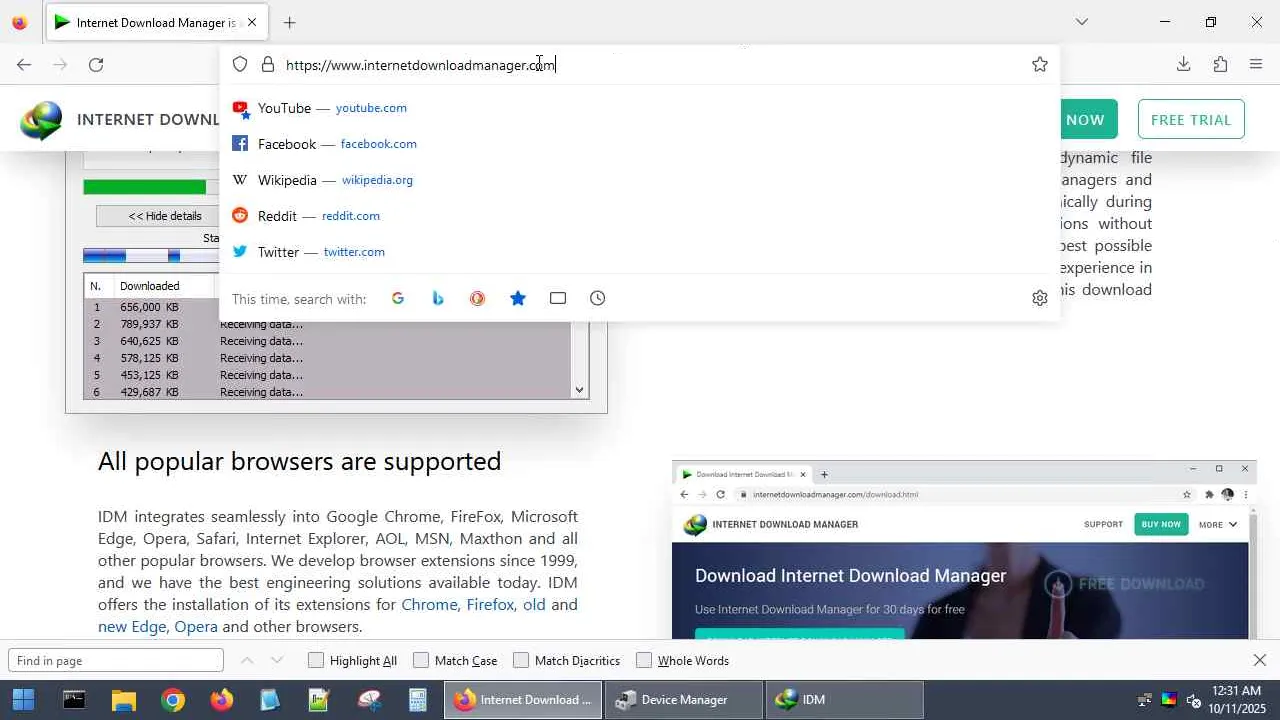The height and width of the screenshot is (720, 1280).
Task: Click the Internet Download Manager logo
Action: [41, 120]
